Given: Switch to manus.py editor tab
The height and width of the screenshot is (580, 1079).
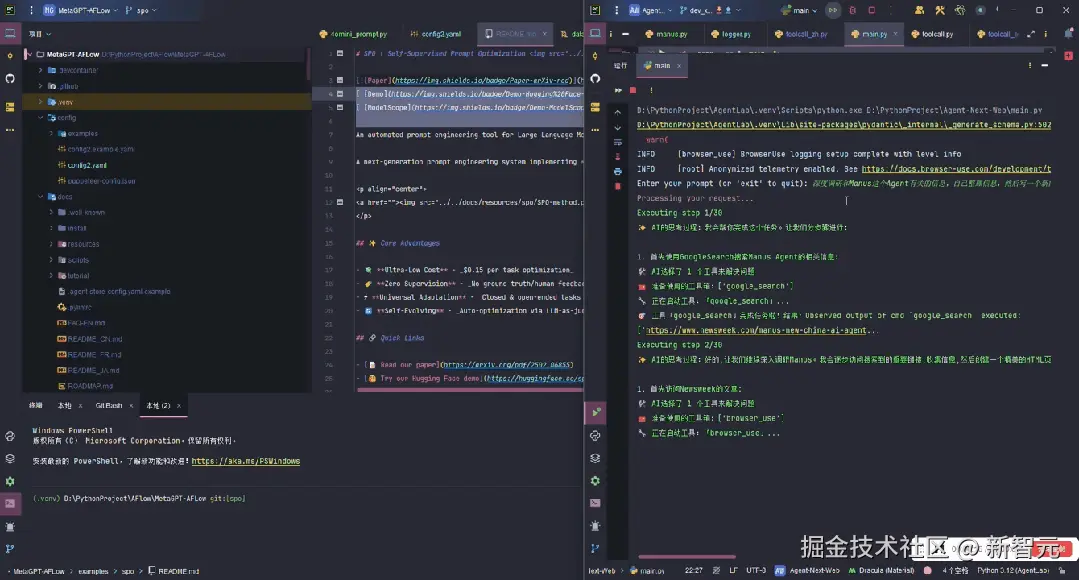Looking at the screenshot, I should 666,34.
